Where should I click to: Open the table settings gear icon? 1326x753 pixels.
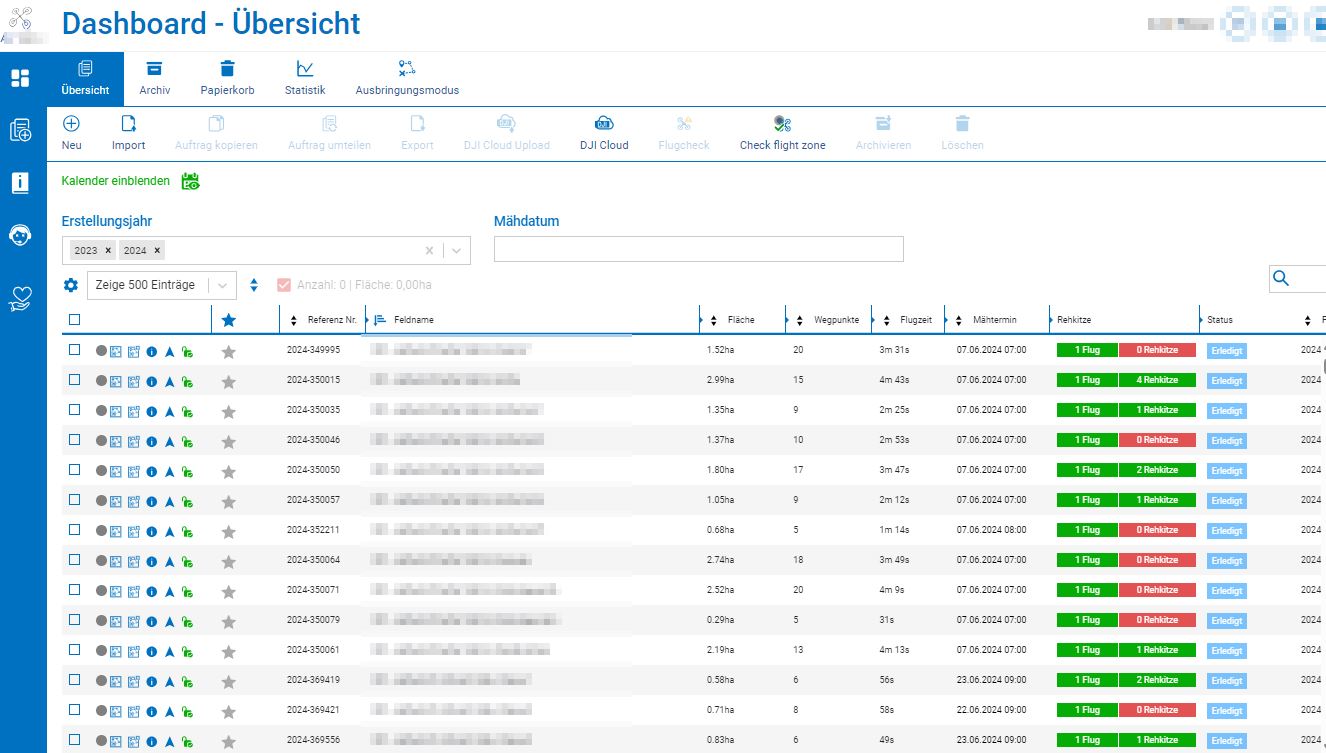(70, 285)
